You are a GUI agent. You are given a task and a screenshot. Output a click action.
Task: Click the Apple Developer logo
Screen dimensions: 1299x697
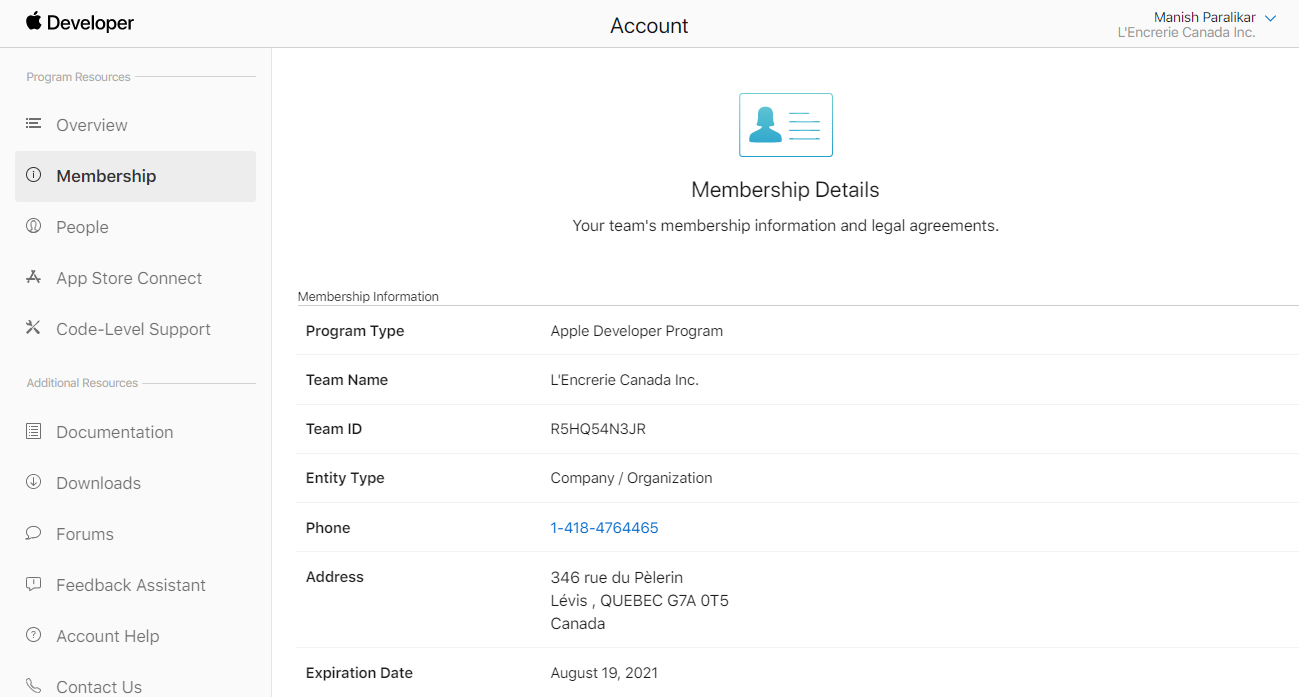80,22
